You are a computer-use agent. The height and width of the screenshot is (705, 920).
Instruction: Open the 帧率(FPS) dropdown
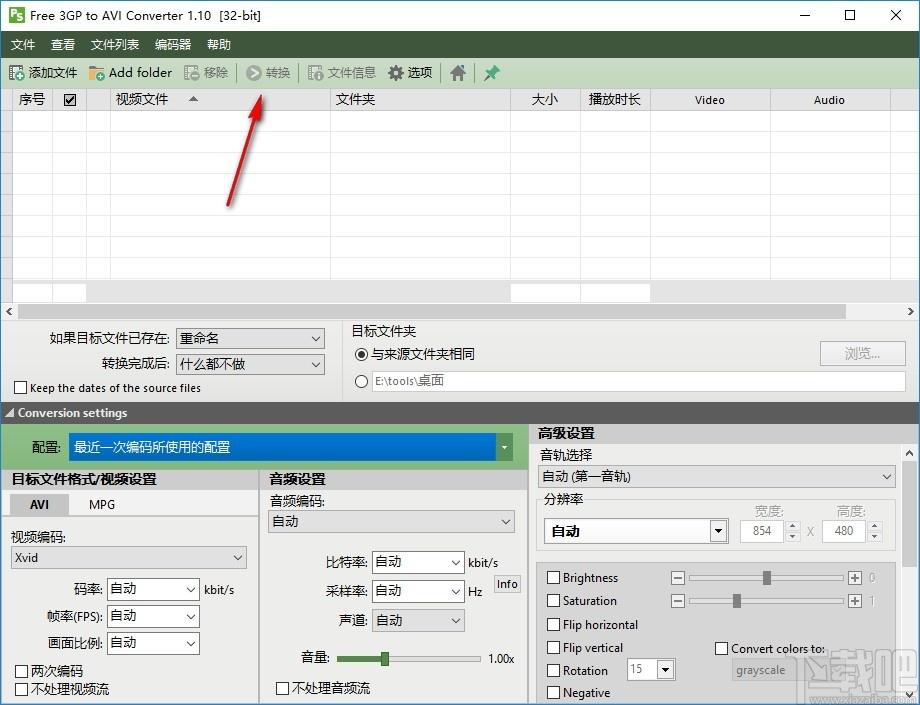[x=153, y=616]
